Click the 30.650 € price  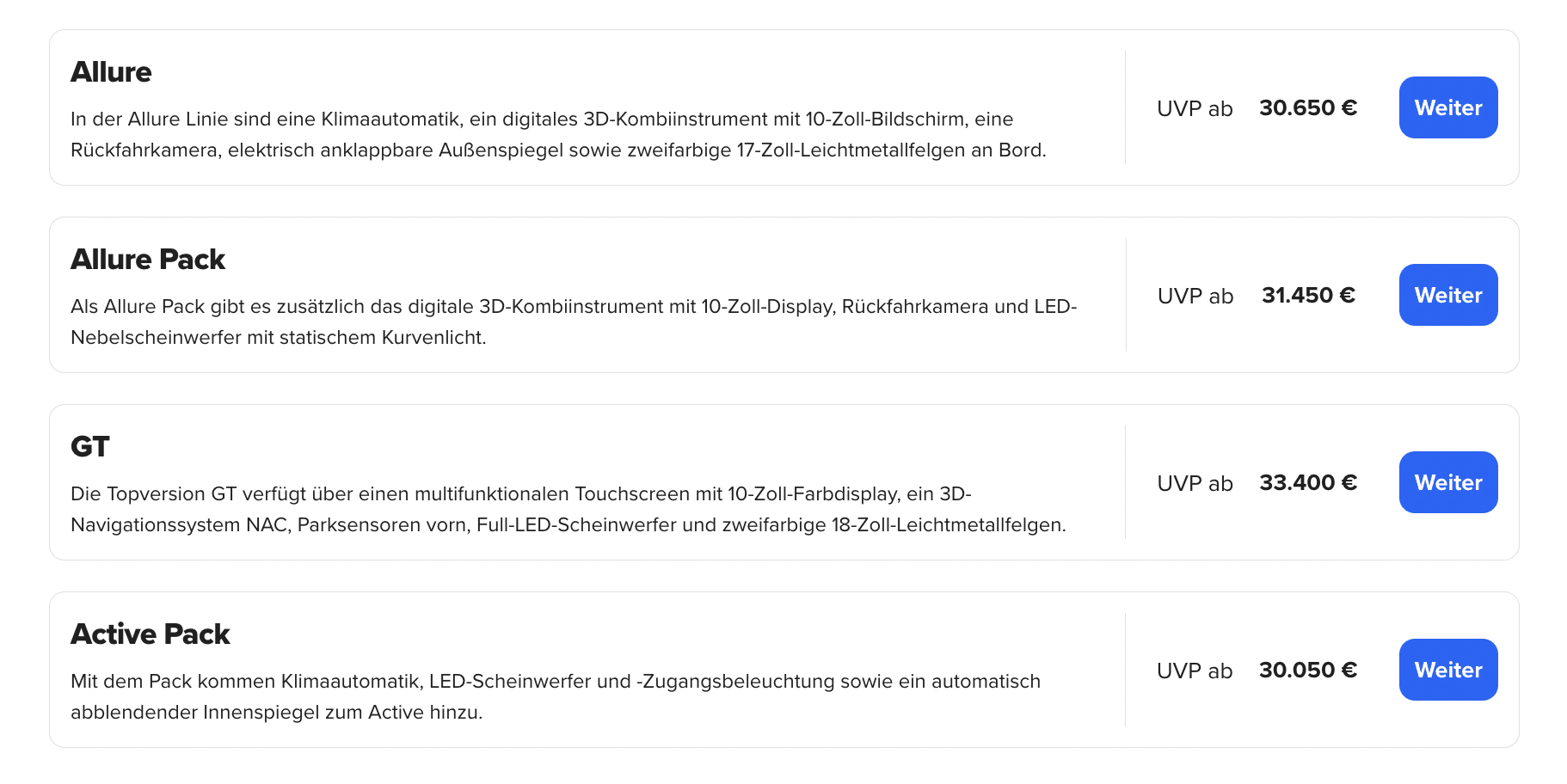pyautogui.click(x=1308, y=107)
